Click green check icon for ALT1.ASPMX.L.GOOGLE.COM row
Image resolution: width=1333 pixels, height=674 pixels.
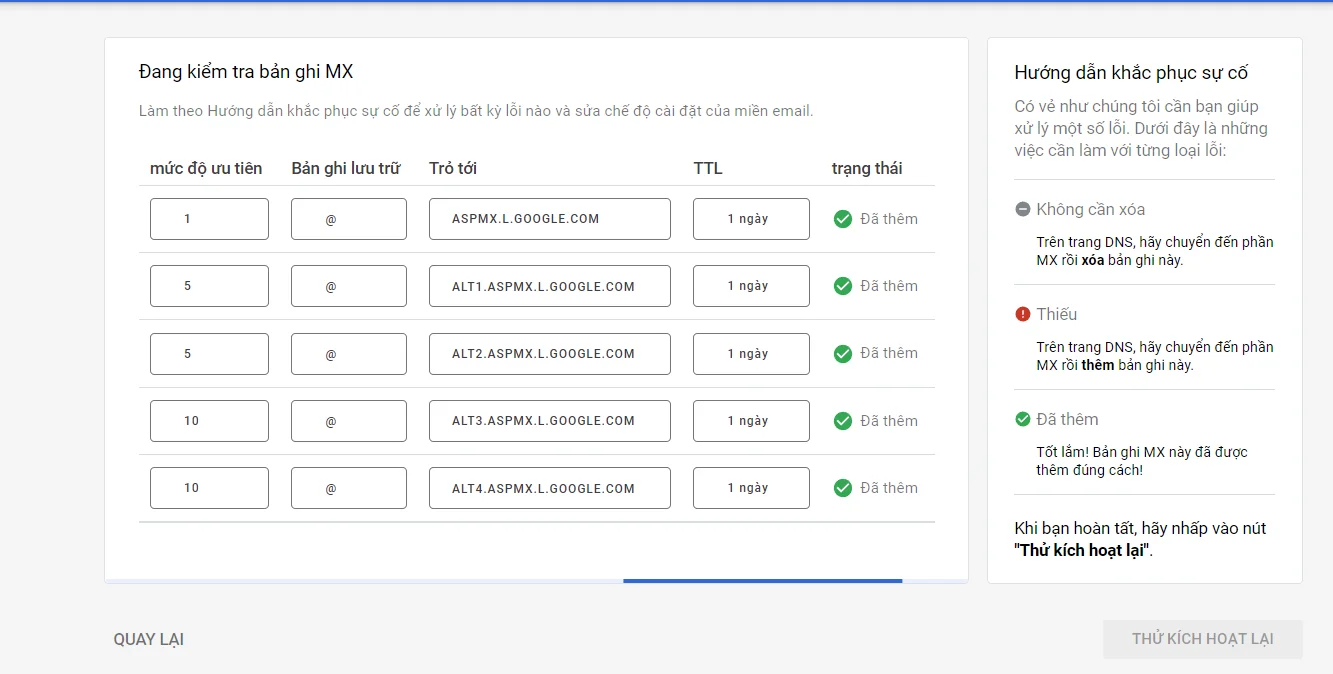point(843,286)
